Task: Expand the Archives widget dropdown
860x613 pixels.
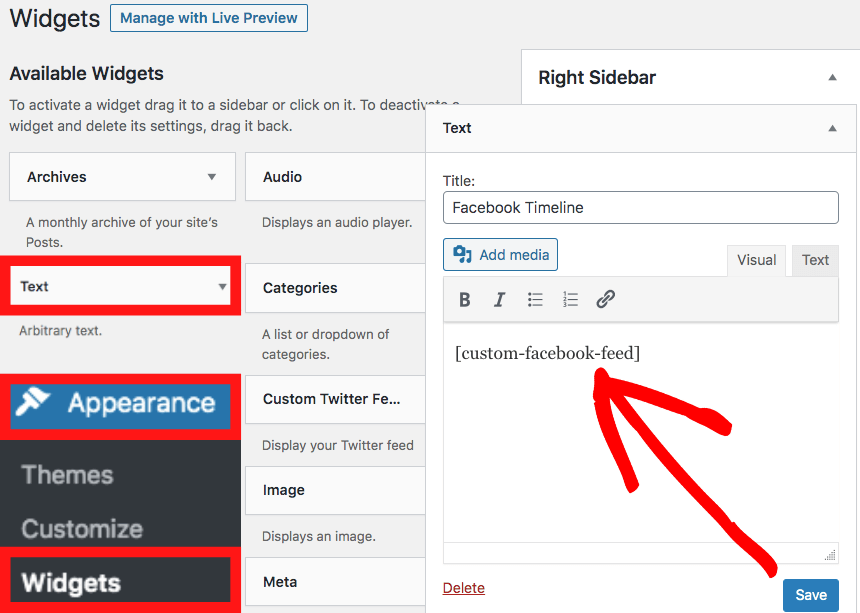Action: point(213,176)
